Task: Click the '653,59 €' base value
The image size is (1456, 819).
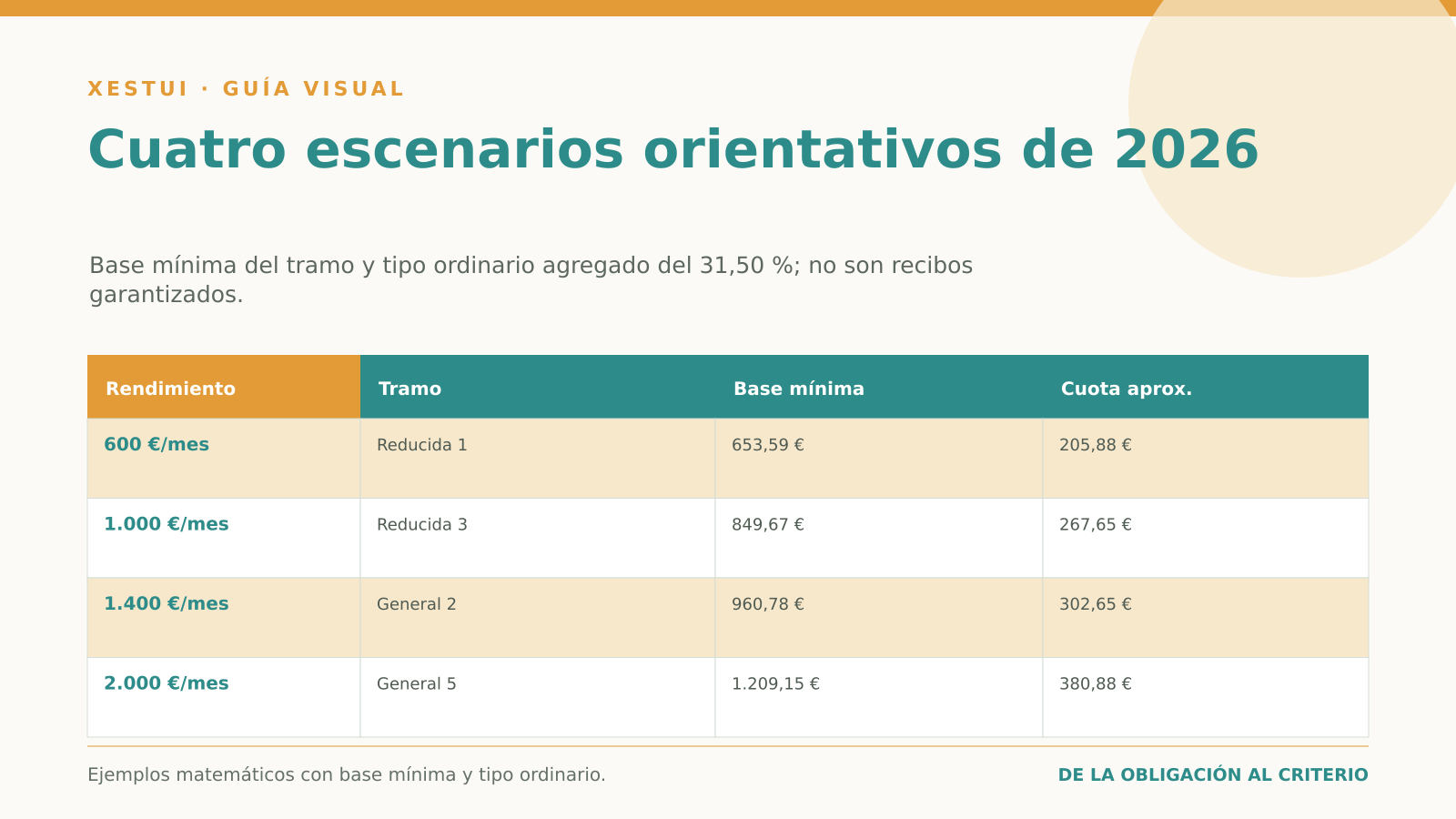Action: click(x=768, y=445)
